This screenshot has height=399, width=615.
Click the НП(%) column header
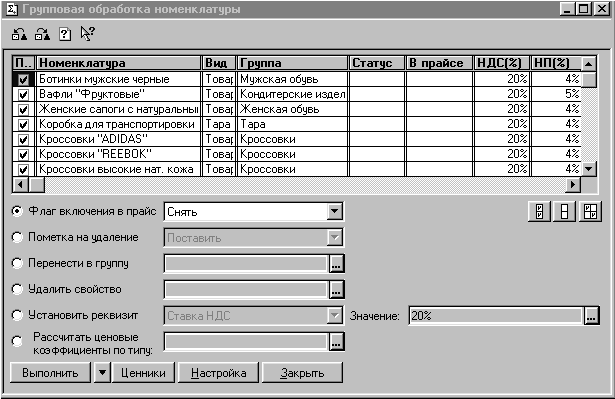[556, 63]
